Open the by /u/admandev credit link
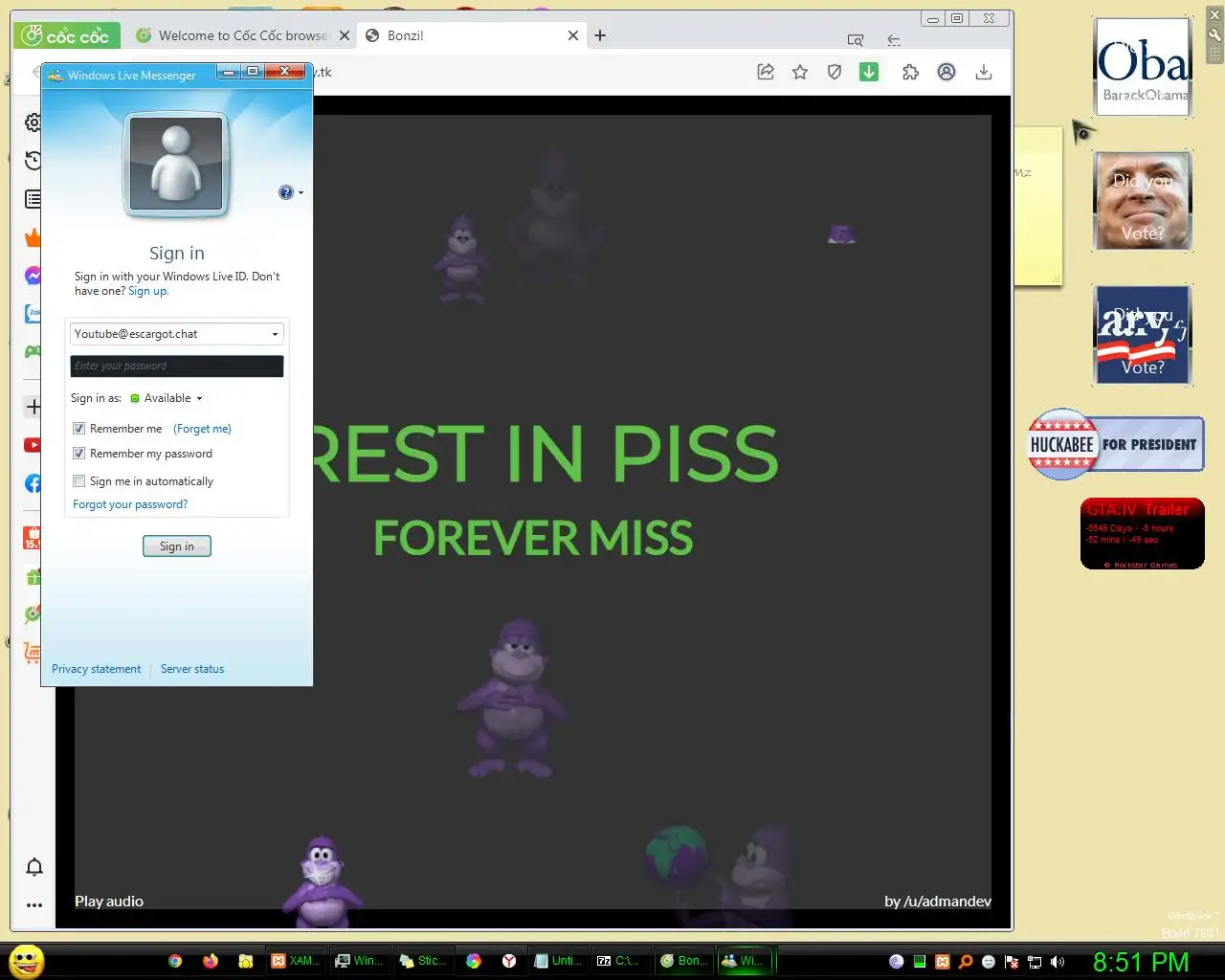 [938, 901]
